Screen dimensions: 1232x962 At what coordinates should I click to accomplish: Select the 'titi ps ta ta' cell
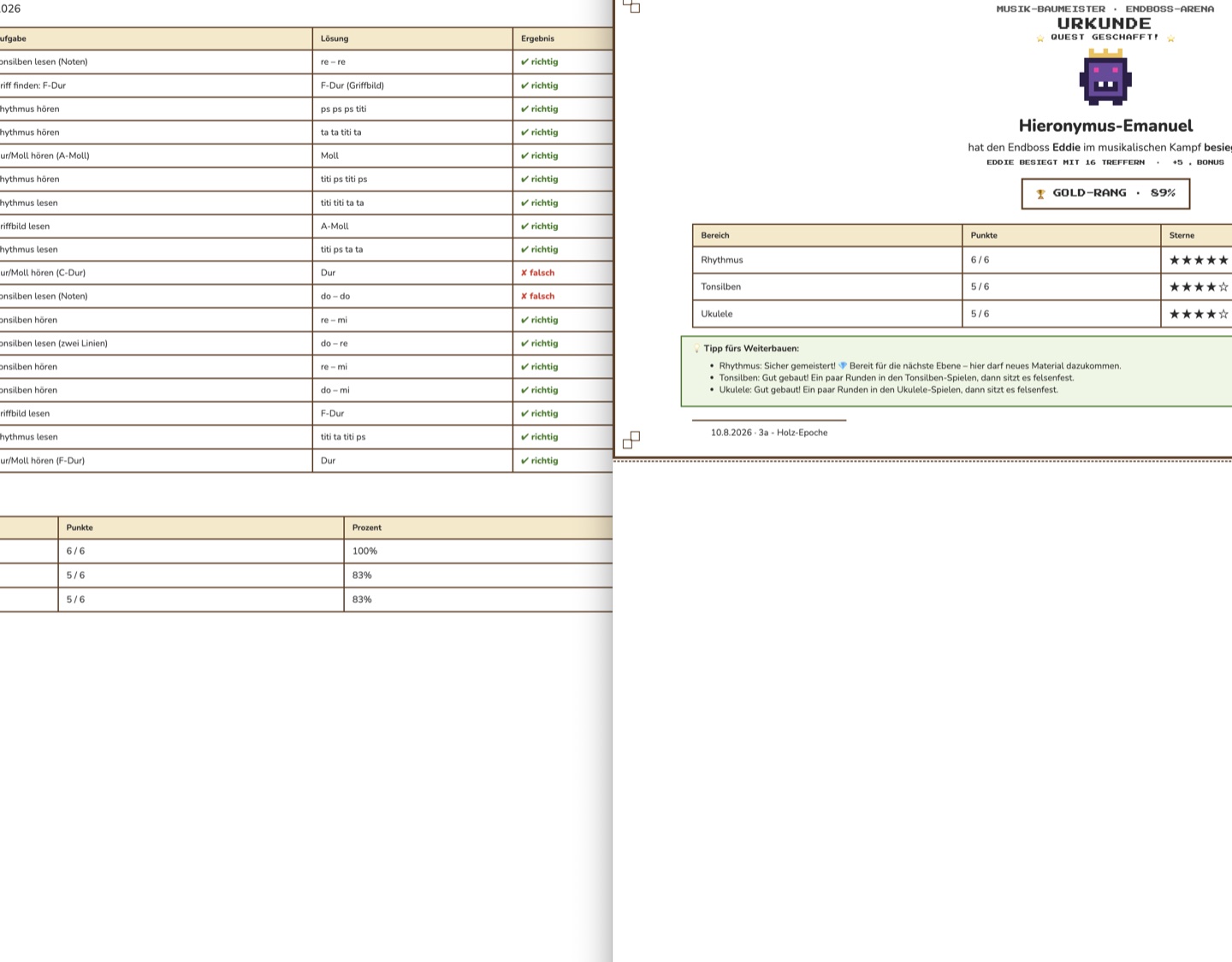tap(412, 250)
